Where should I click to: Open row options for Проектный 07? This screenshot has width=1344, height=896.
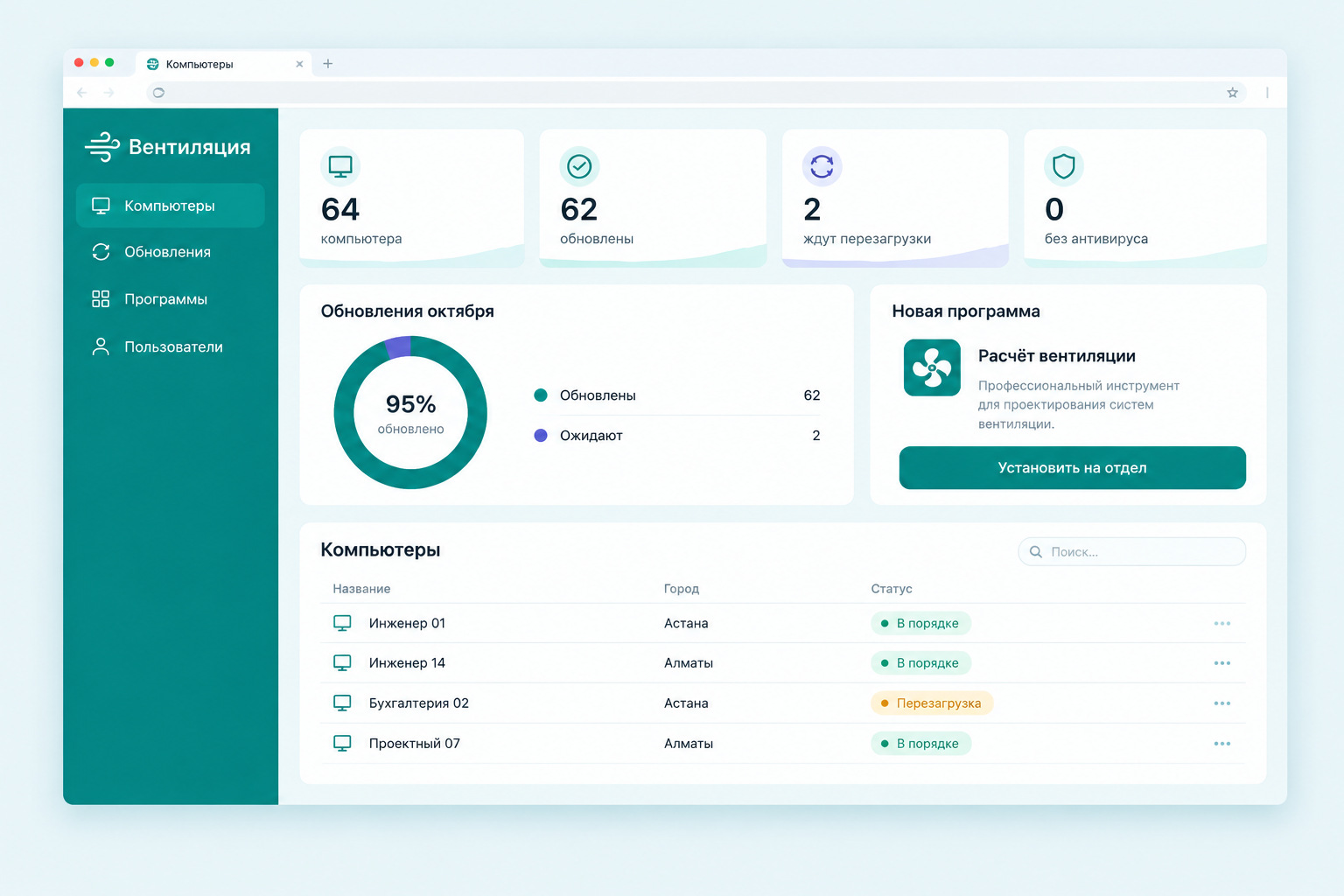1222,744
